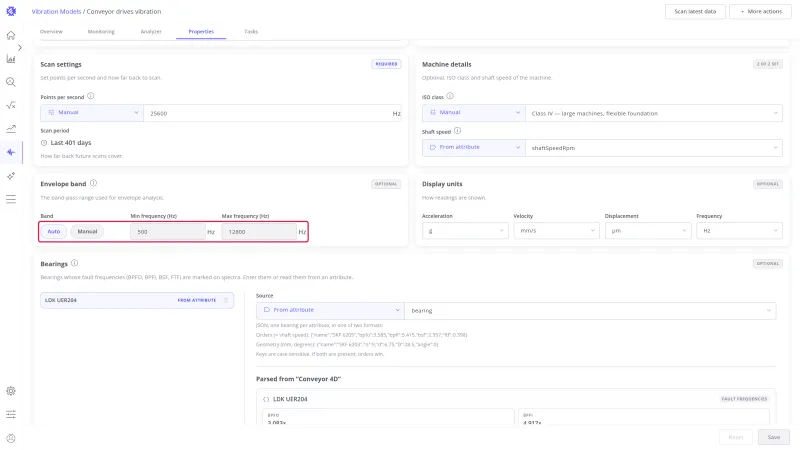Select the Properties tab

tap(201, 32)
